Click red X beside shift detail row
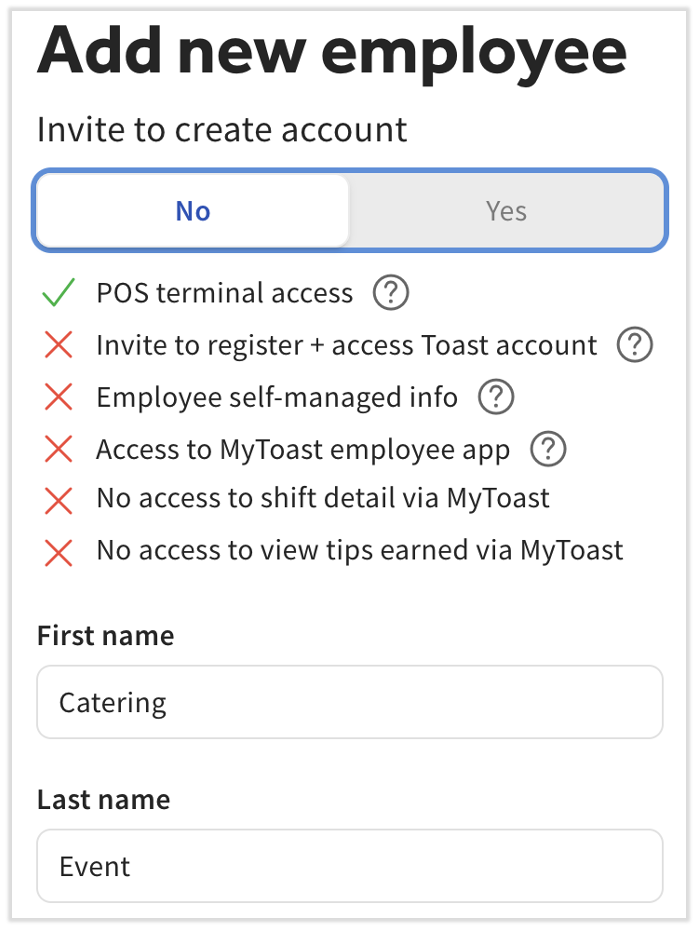This screenshot has width=696, height=930. (x=59, y=498)
